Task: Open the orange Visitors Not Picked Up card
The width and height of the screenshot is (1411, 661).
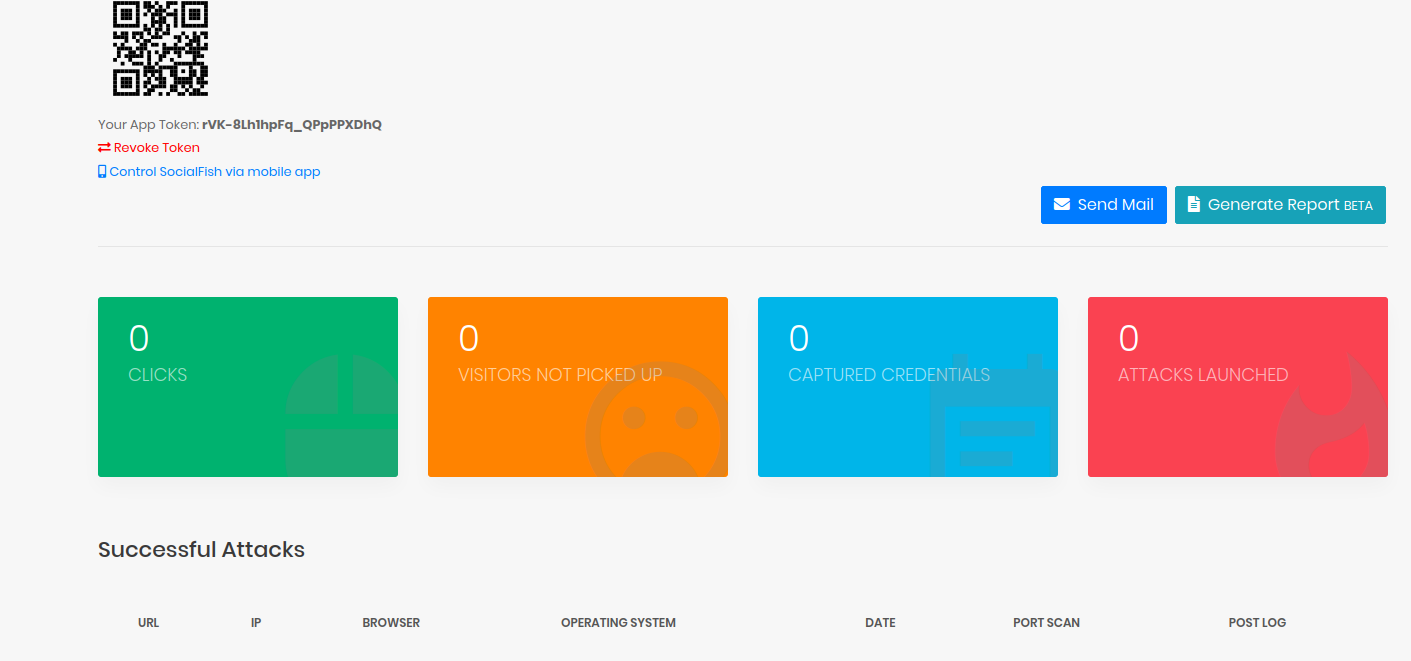Action: click(578, 387)
